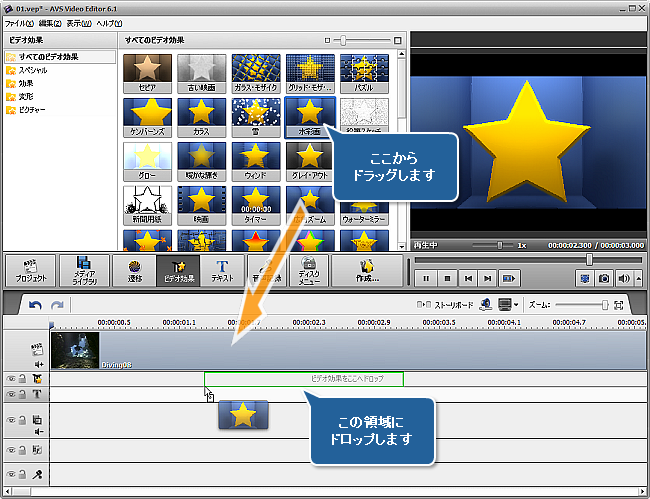Image resolution: width=650 pixels, height=499 pixels.
Task: Adjust the thumbnail size slider
Action: tap(343, 40)
